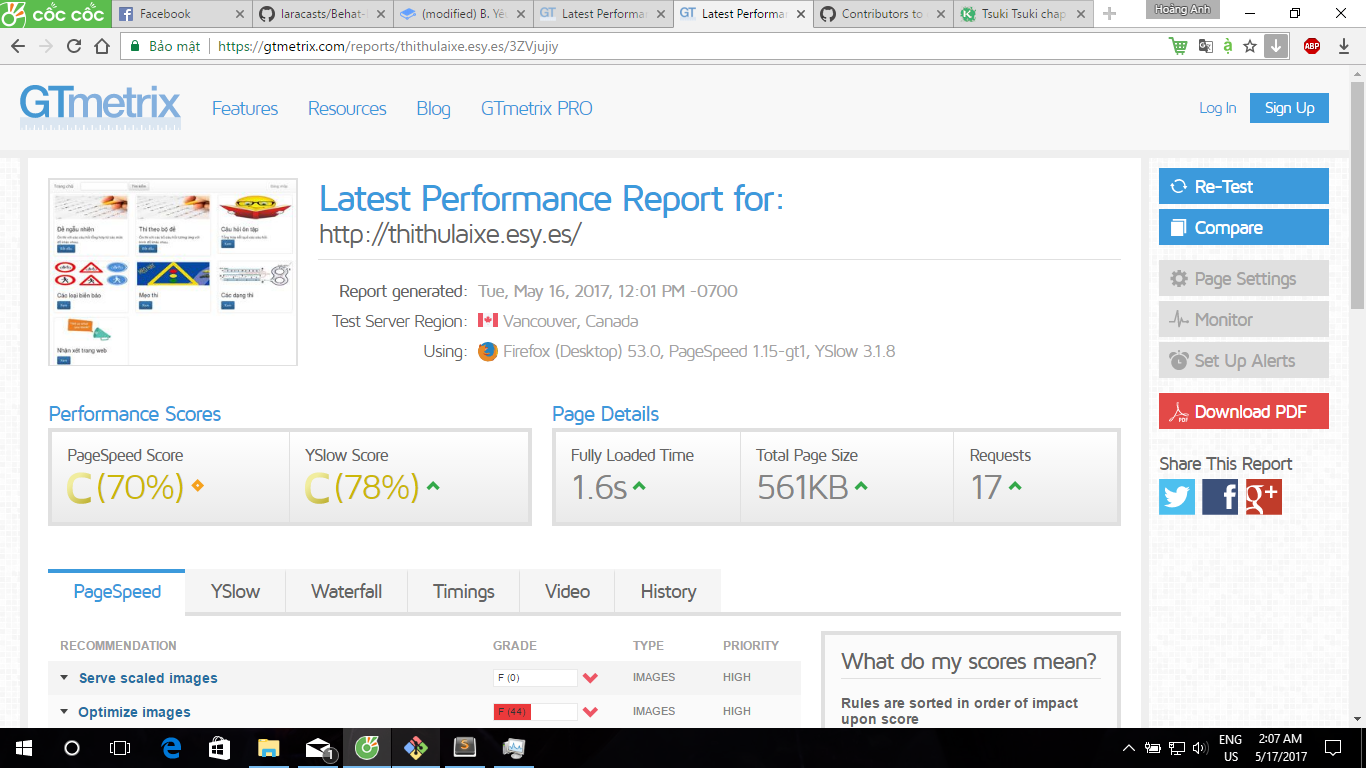The width and height of the screenshot is (1366, 768).
Task: Click the GTmetrix logo
Action: click(x=100, y=107)
